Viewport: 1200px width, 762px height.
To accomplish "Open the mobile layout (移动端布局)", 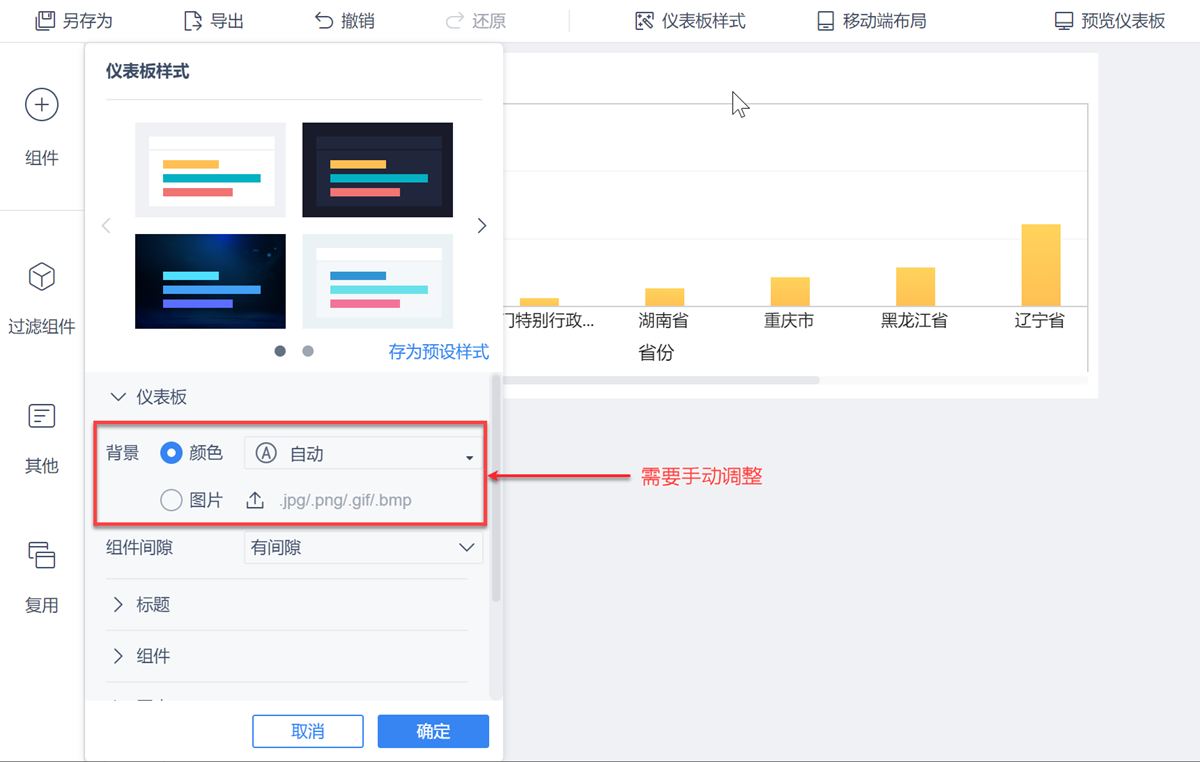I will click(871, 20).
